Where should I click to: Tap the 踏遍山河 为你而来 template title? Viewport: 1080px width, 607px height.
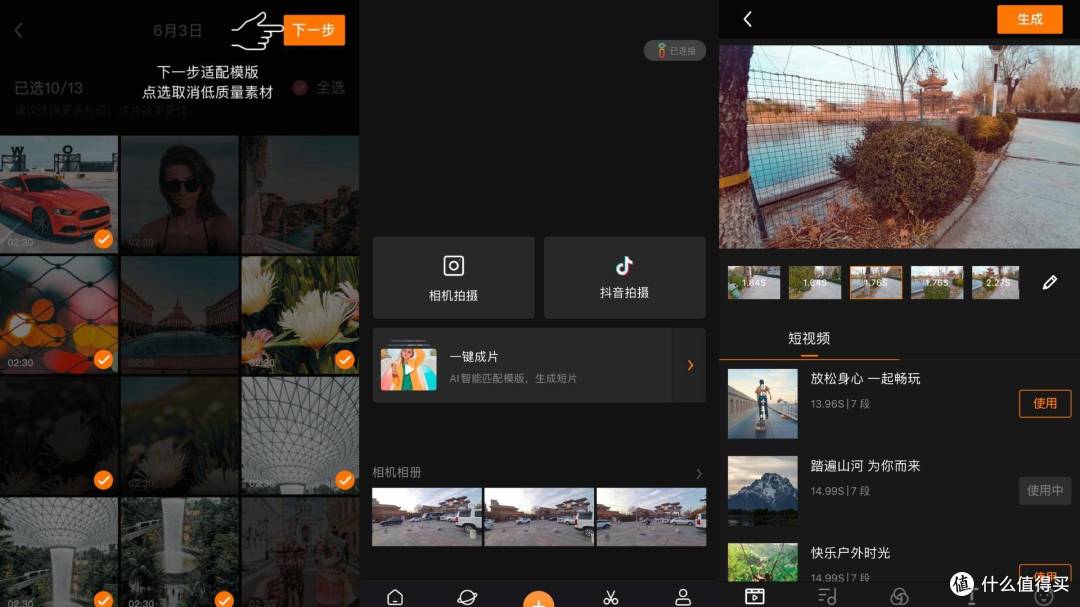coord(865,466)
